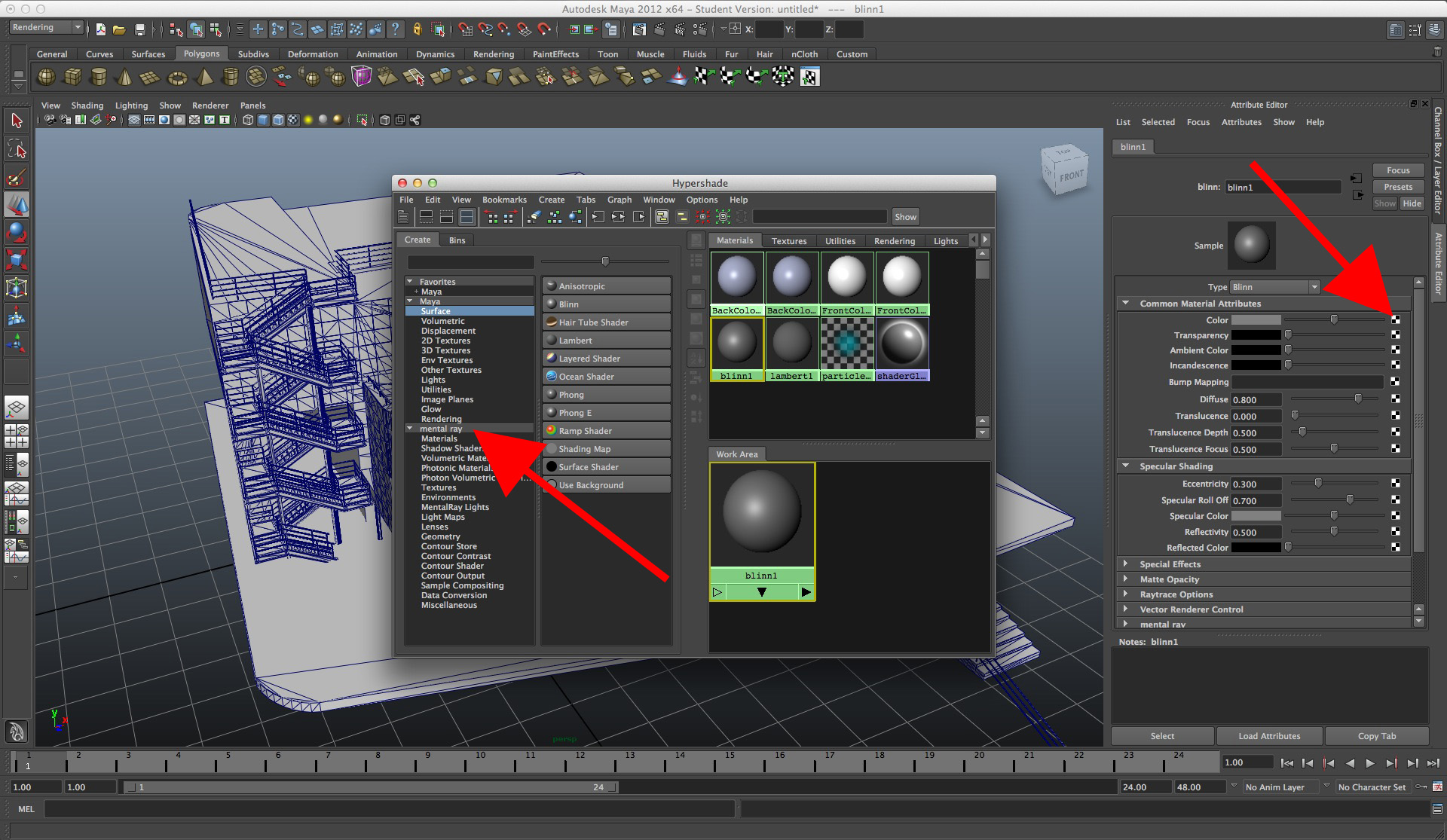Click the Ocean Shader create icon
This screenshot has height=840, width=1447.
[552, 376]
